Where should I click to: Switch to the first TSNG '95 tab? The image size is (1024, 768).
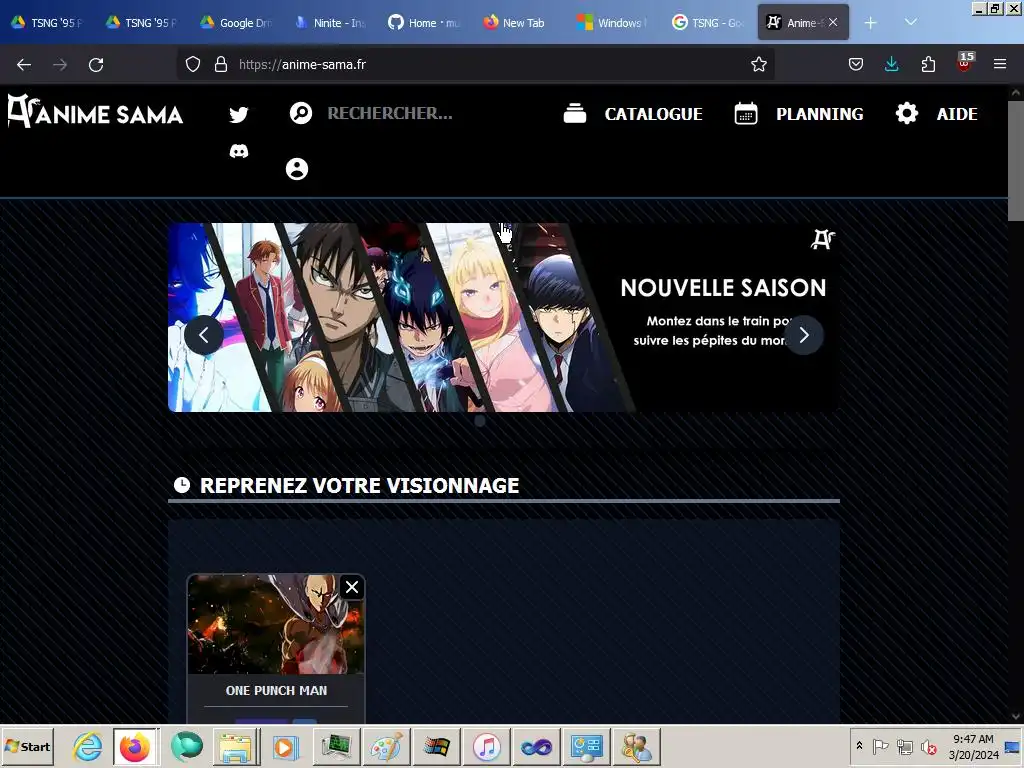point(48,23)
